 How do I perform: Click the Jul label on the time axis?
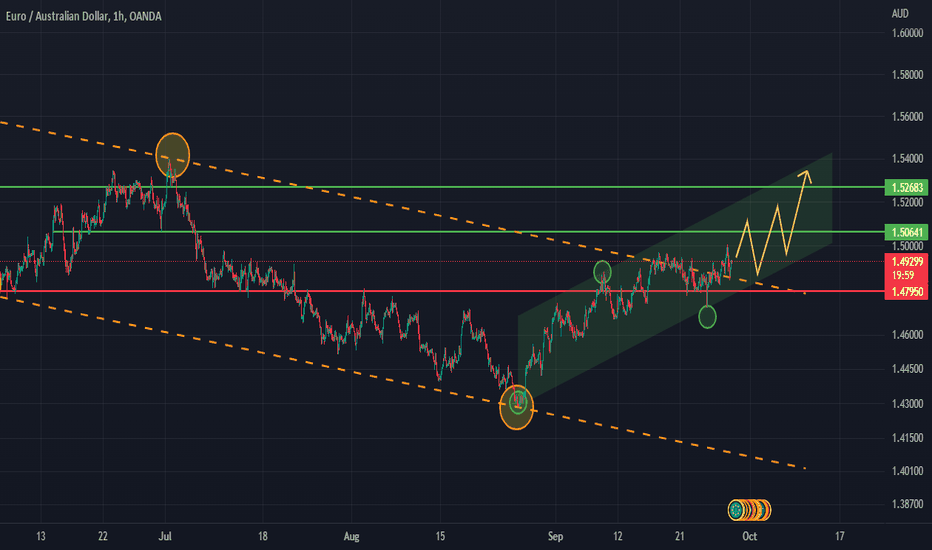tap(165, 536)
